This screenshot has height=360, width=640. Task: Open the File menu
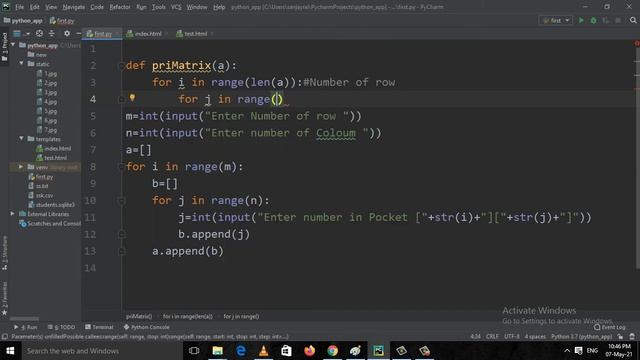coord(19,7)
